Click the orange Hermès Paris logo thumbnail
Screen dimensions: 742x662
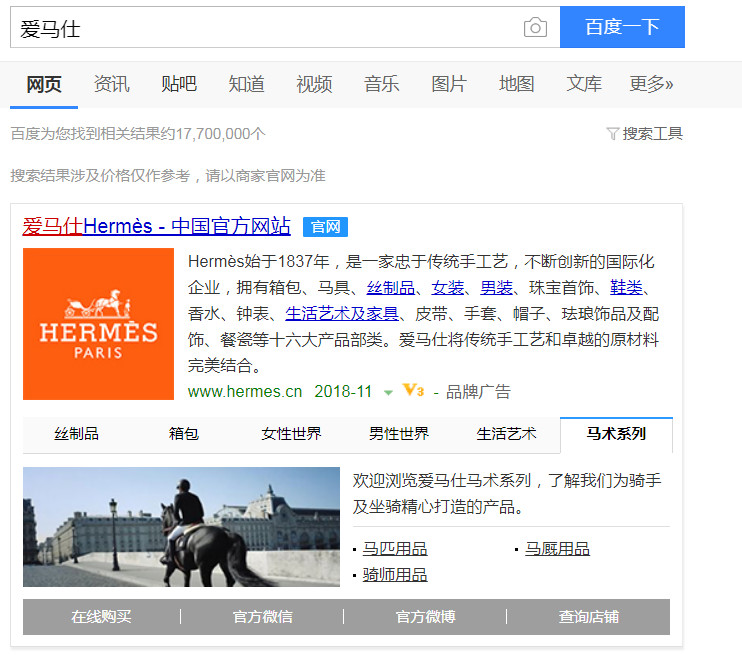click(98, 324)
